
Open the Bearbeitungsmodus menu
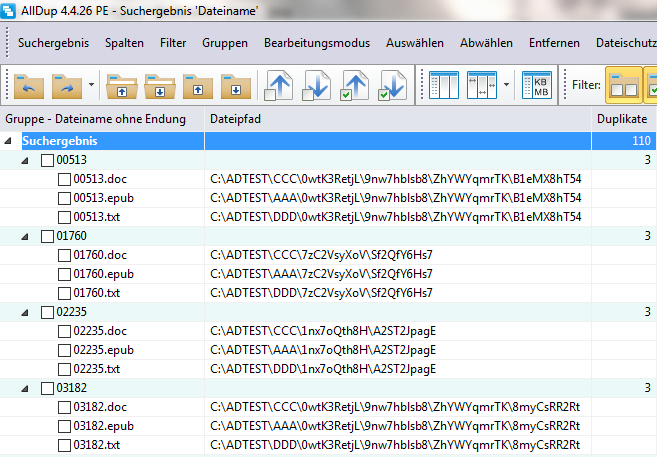316,43
